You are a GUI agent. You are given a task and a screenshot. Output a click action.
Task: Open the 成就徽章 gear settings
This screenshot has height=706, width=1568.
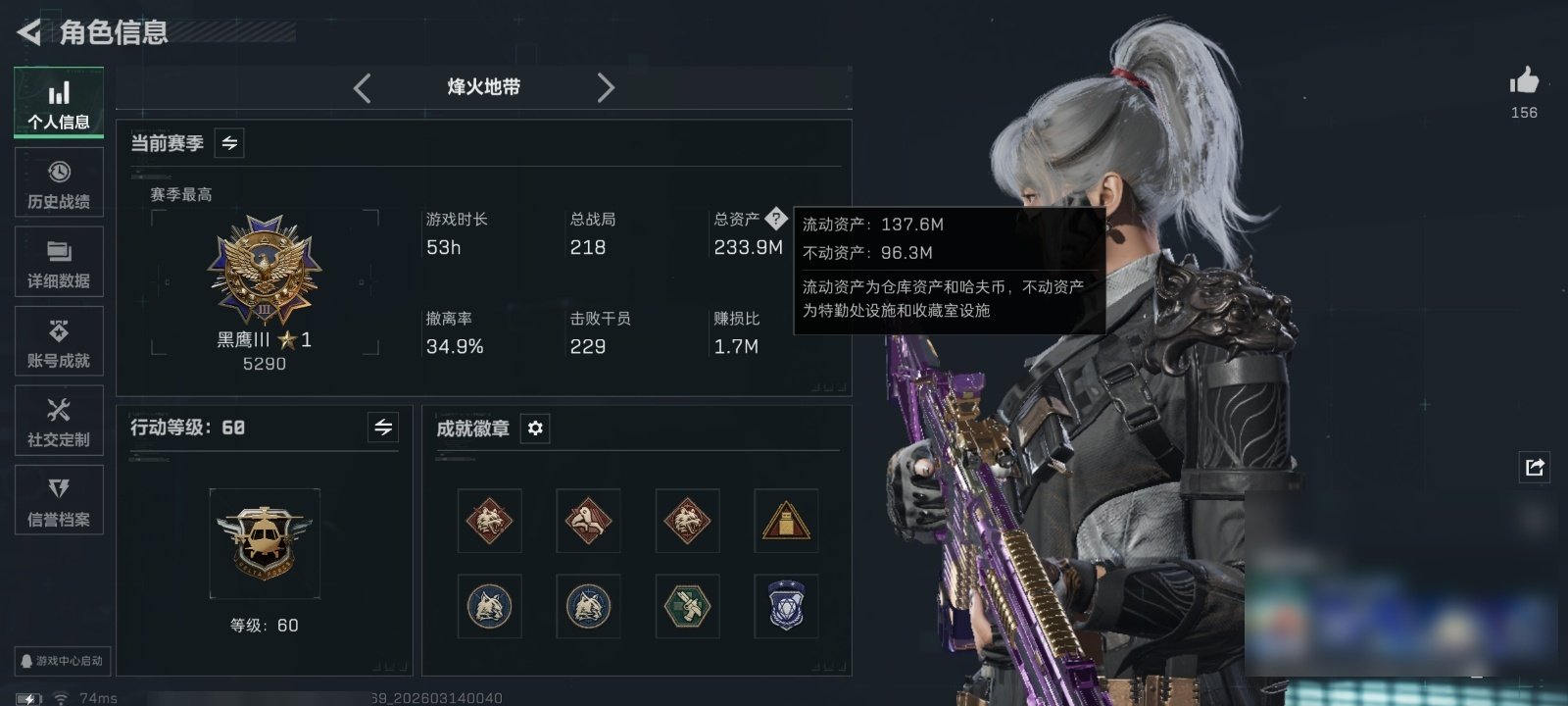click(x=535, y=429)
